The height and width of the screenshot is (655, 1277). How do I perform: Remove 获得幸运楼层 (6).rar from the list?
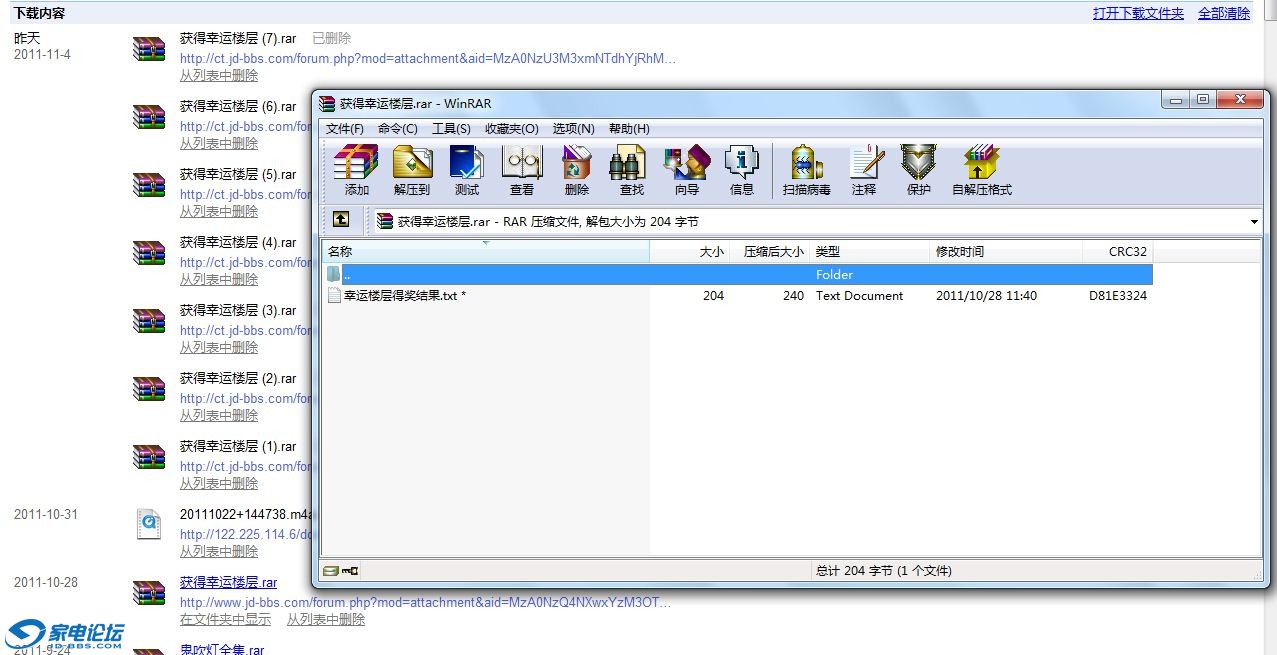pyautogui.click(x=219, y=143)
